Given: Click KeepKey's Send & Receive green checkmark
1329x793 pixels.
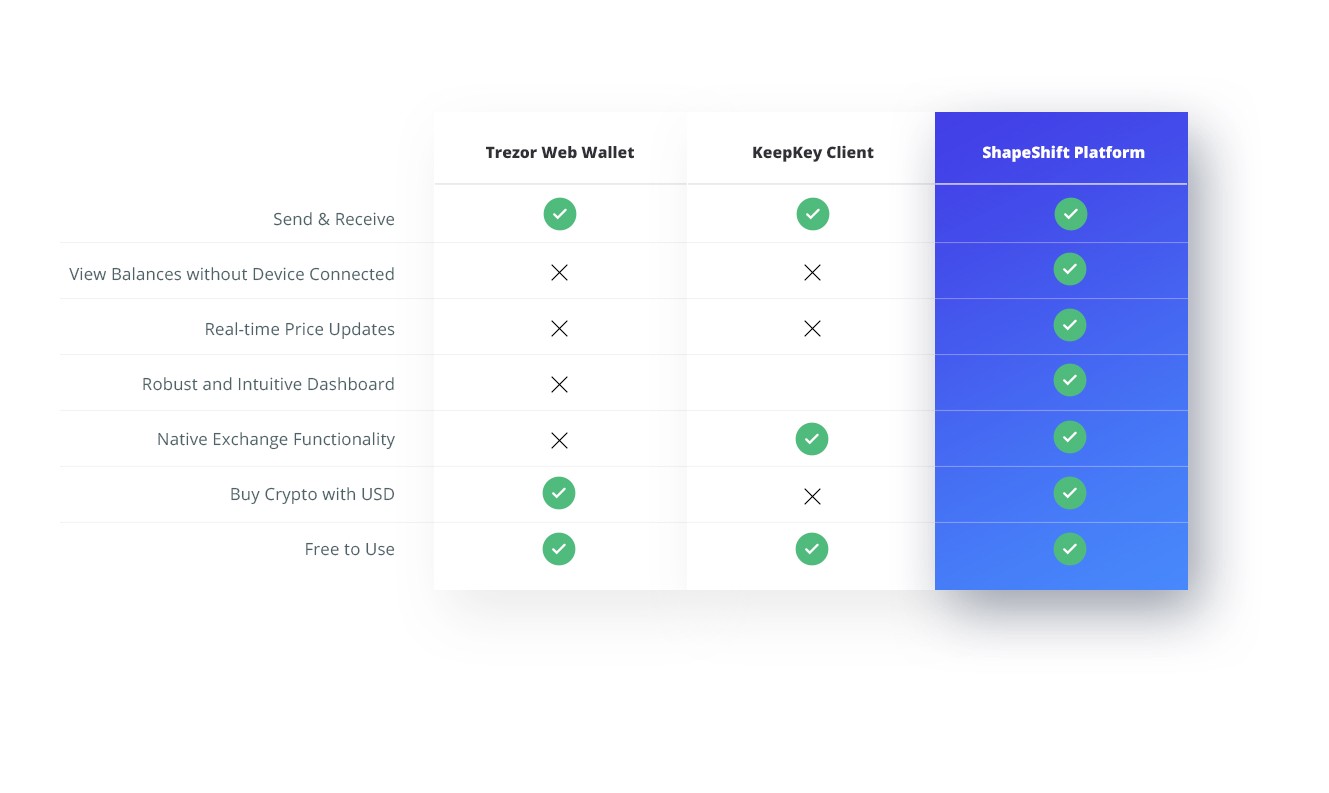Looking at the screenshot, I should coord(813,214).
